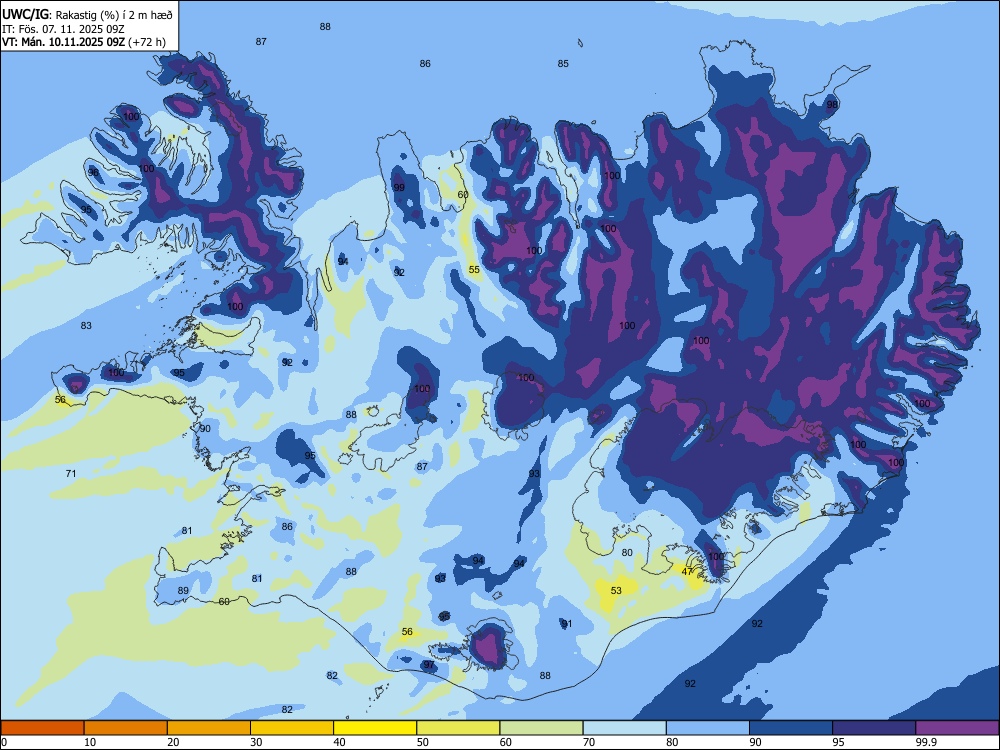
Task: Click the humidity value 91 on the map
Action: [567, 624]
